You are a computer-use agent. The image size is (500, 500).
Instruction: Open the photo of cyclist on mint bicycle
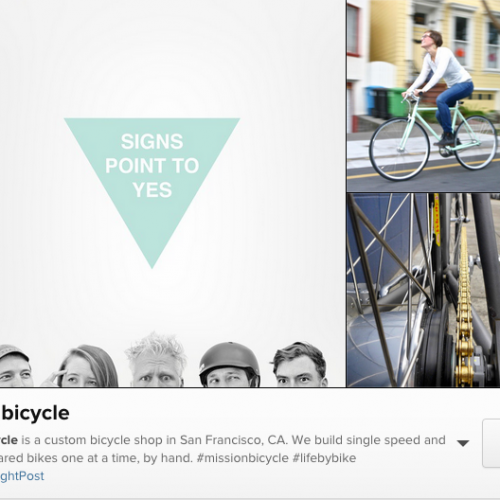[423, 96]
